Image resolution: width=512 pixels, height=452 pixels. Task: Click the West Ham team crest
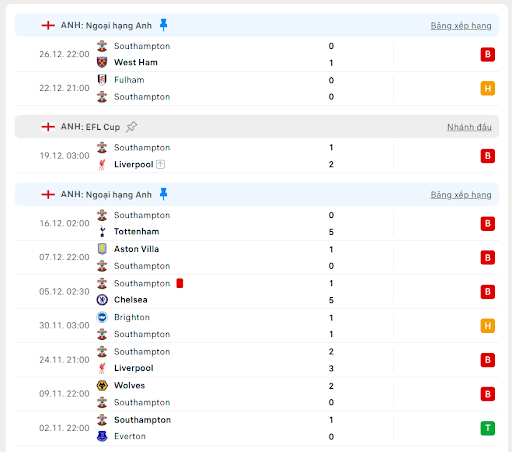click(x=102, y=62)
